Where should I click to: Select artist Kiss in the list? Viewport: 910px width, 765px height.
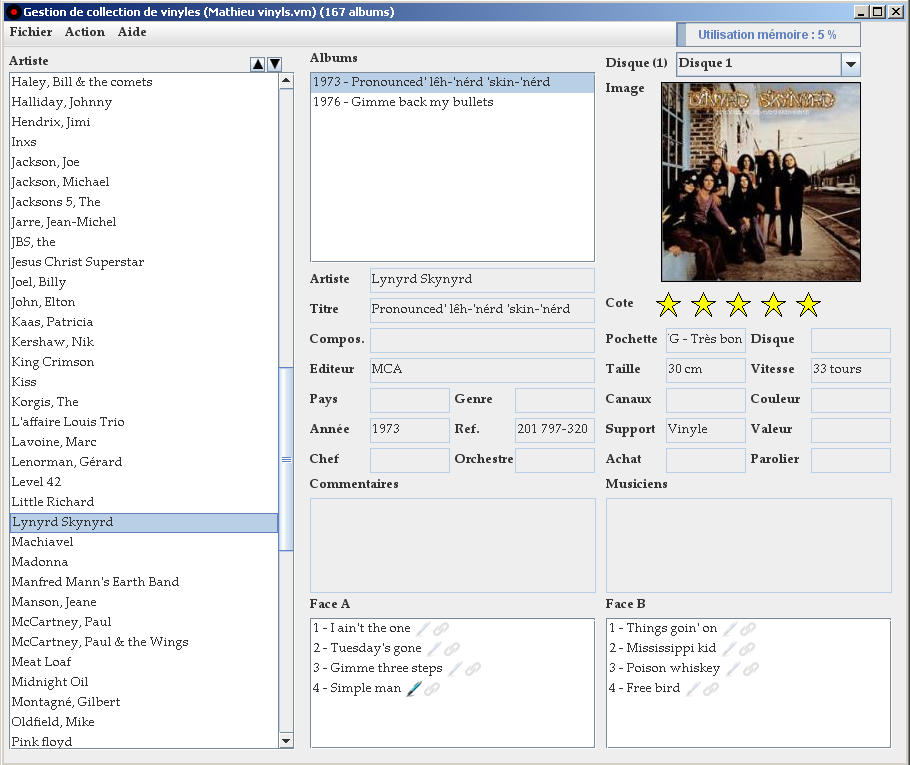(144, 382)
